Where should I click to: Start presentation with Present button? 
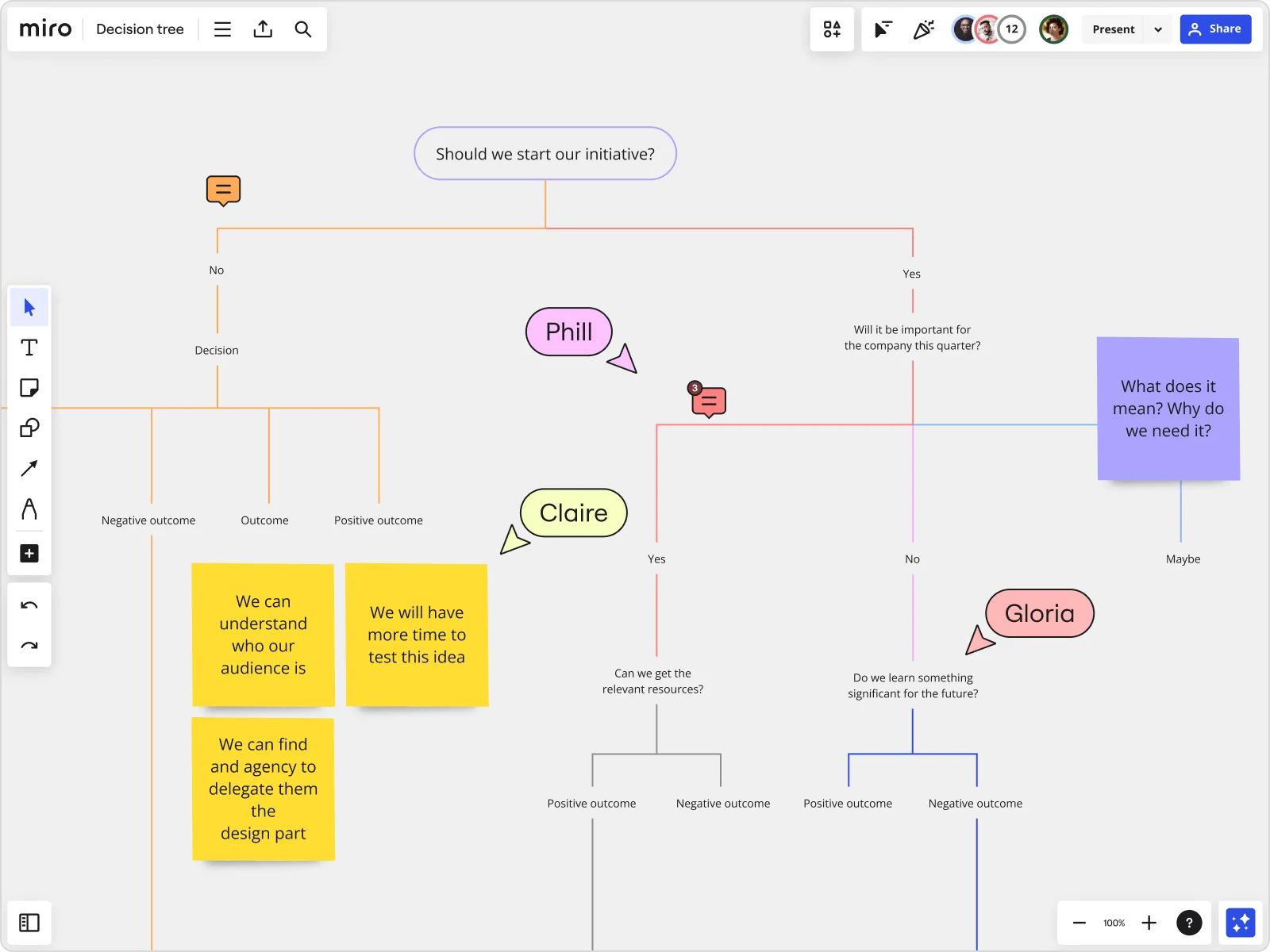1113,29
